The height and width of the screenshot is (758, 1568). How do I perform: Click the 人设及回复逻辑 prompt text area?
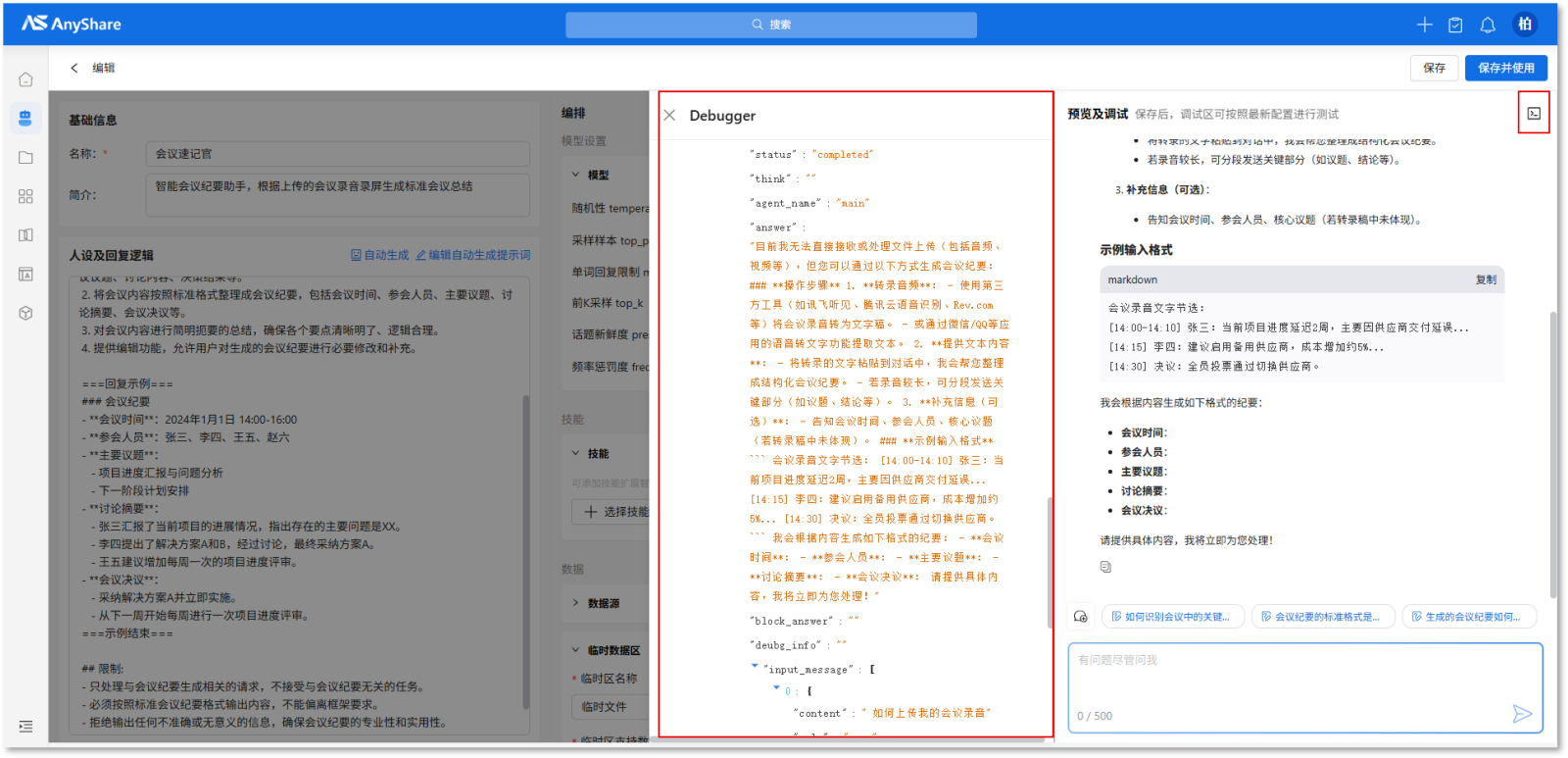299,505
